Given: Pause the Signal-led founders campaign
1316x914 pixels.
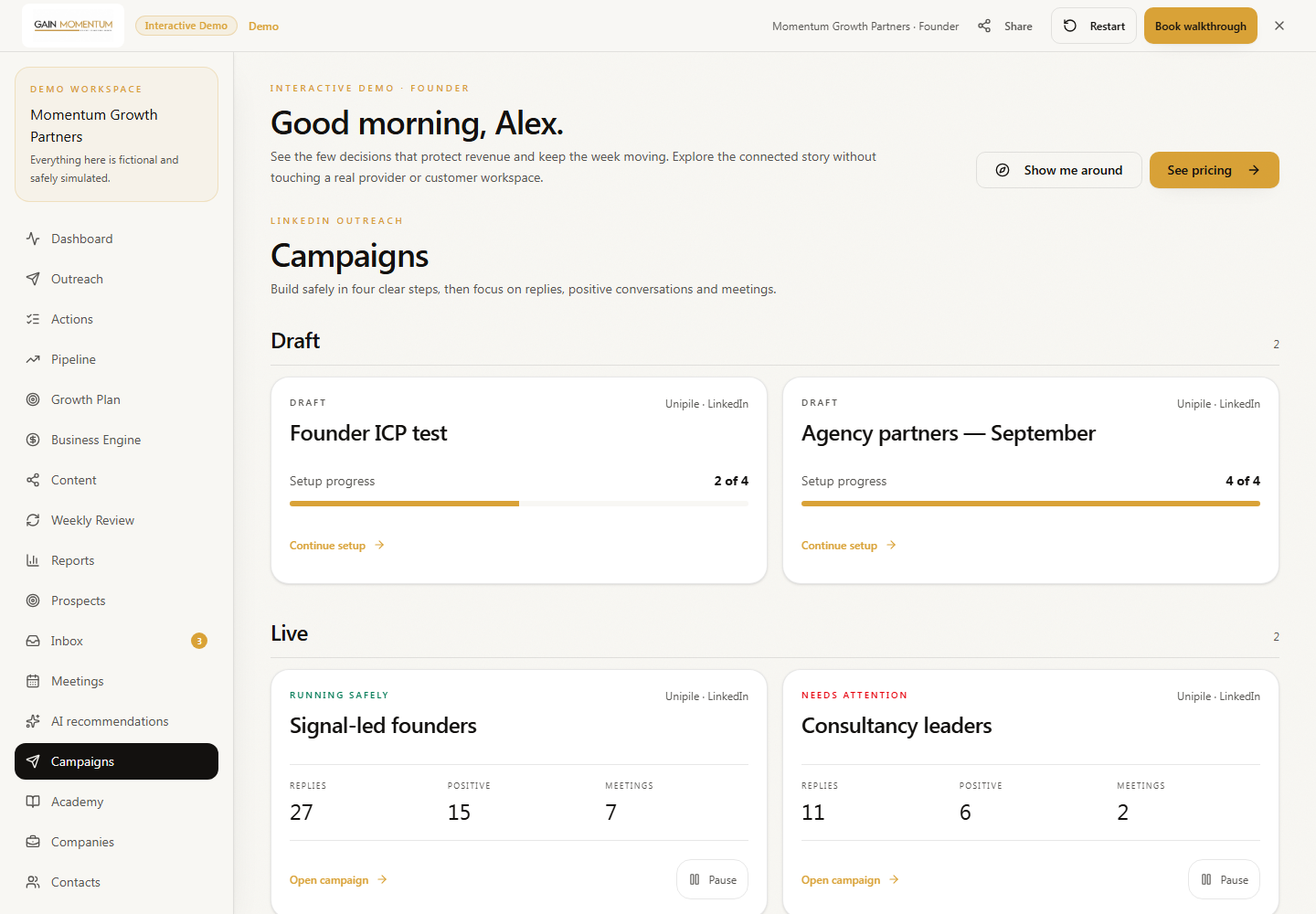Looking at the screenshot, I should pyautogui.click(x=713, y=879).
